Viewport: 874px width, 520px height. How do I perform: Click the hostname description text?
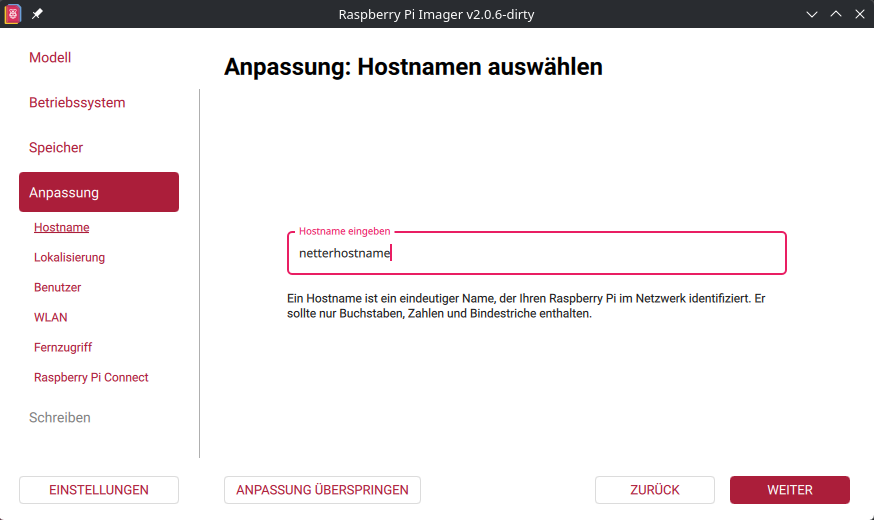coord(526,306)
